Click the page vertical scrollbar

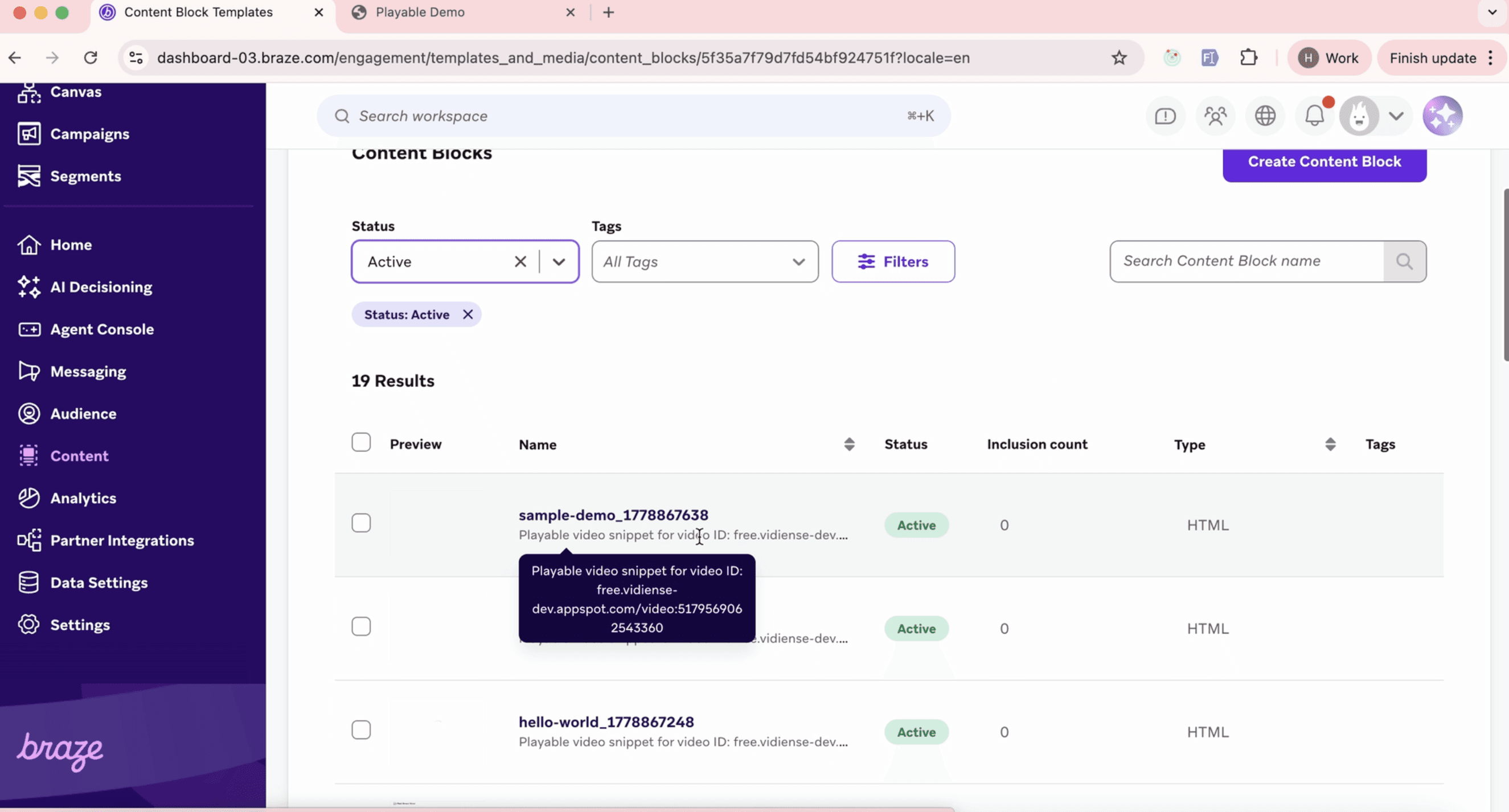click(1505, 276)
